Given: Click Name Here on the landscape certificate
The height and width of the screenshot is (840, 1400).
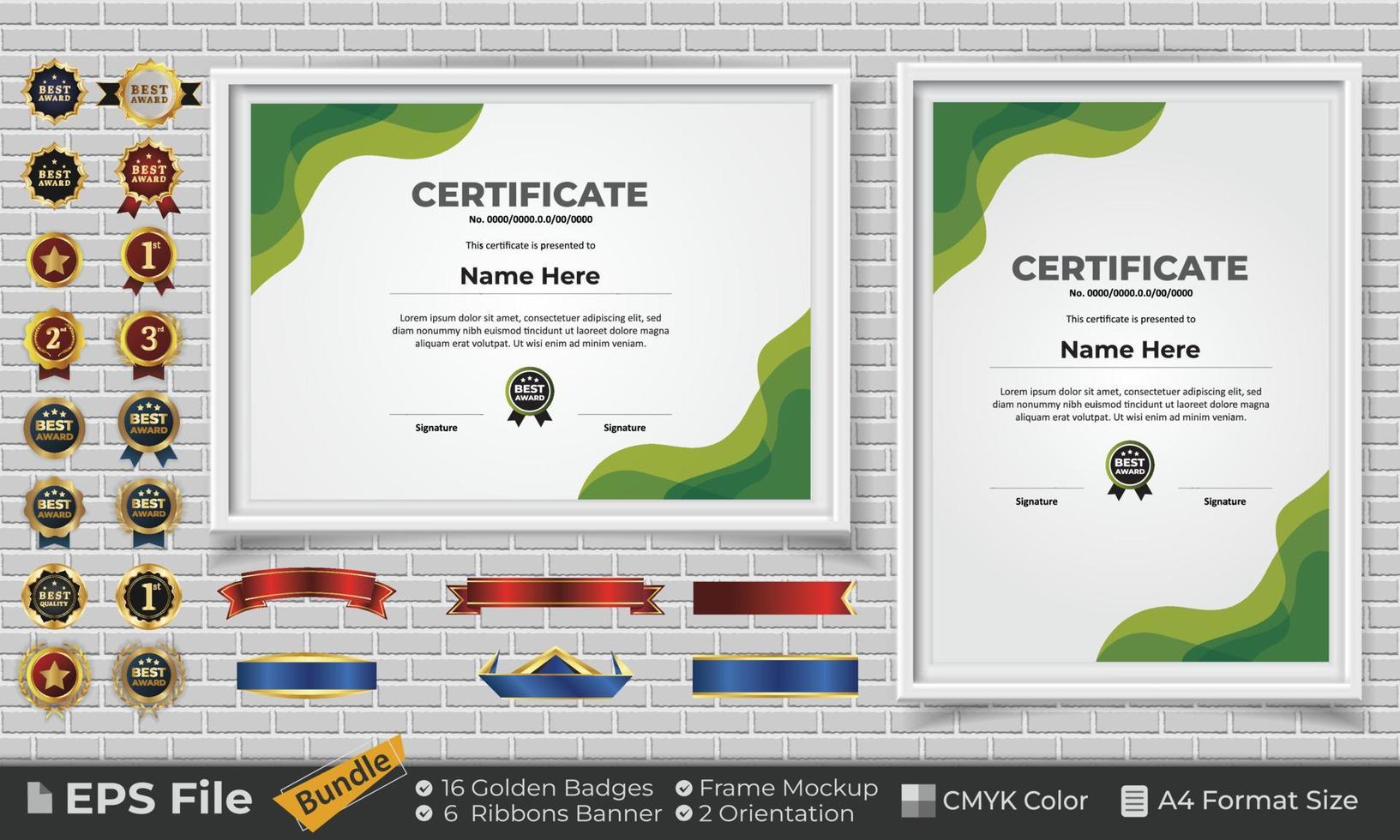Looking at the screenshot, I should pos(530,276).
